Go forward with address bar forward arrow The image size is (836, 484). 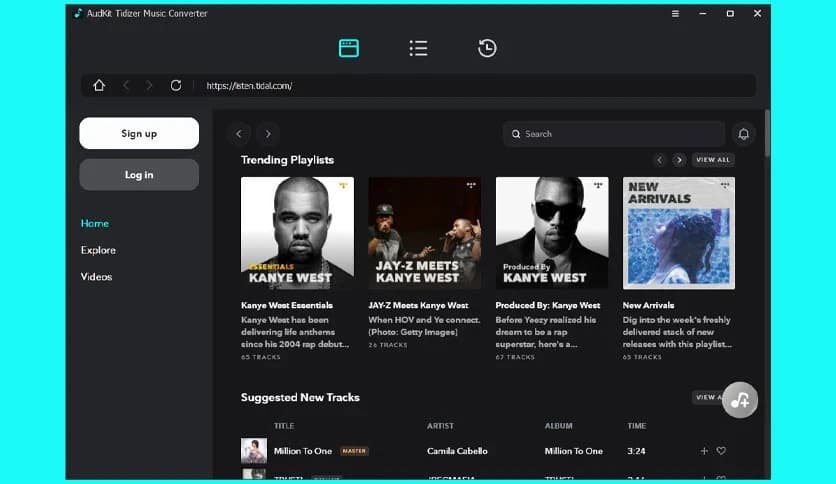click(x=149, y=85)
